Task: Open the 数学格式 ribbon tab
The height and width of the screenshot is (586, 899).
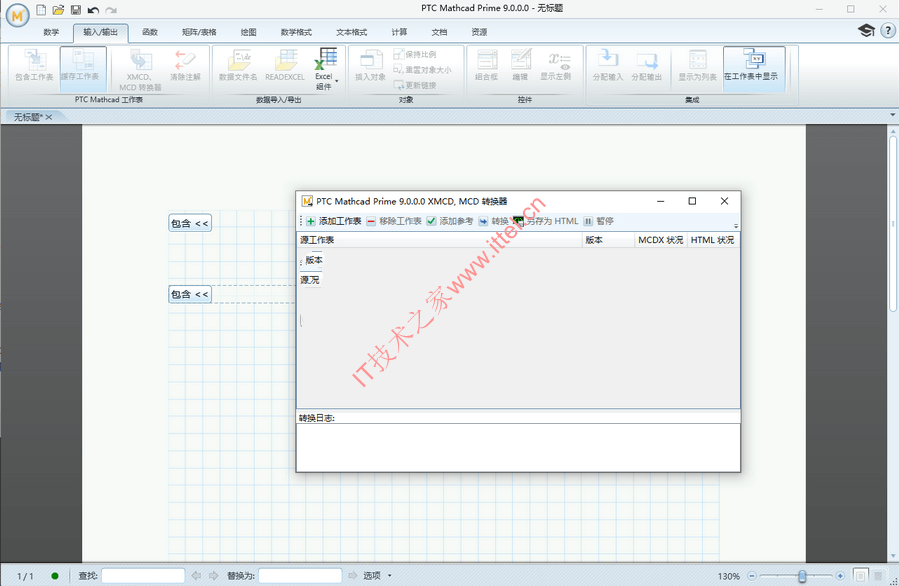Action: (x=296, y=32)
